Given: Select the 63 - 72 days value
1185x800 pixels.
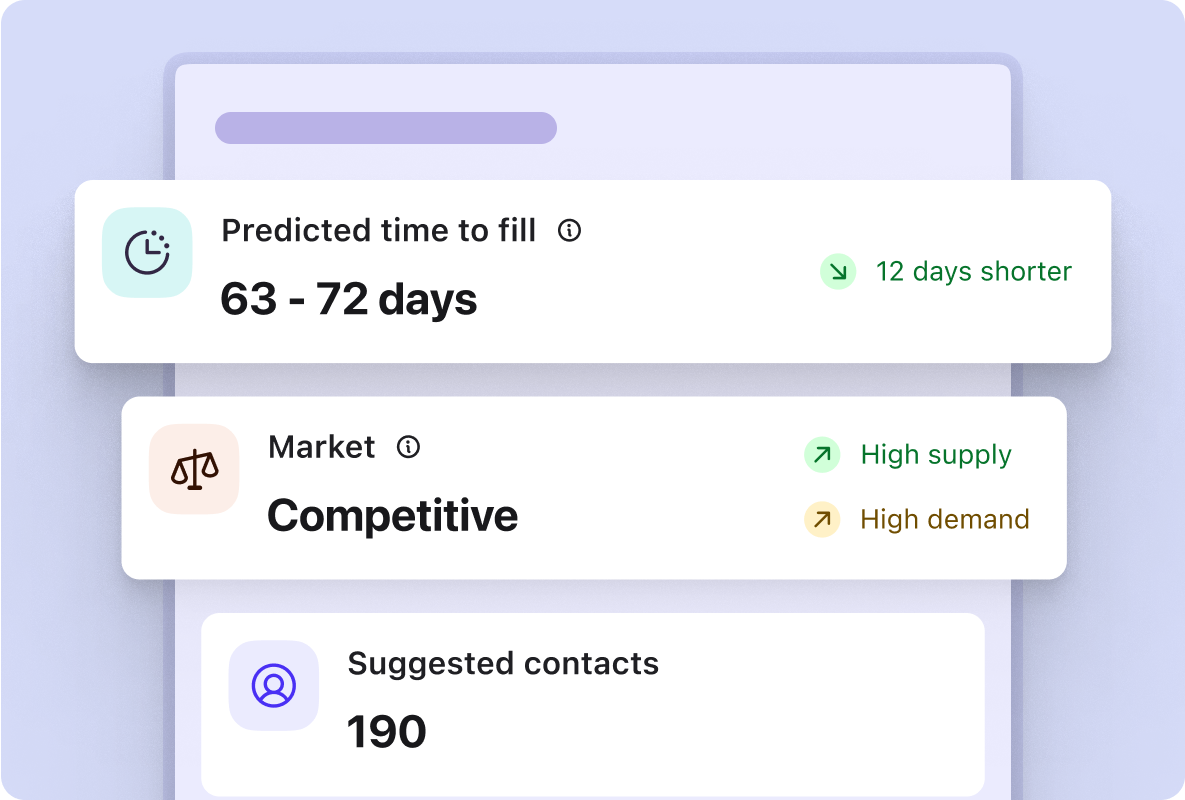Looking at the screenshot, I should (x=348, y=298).
